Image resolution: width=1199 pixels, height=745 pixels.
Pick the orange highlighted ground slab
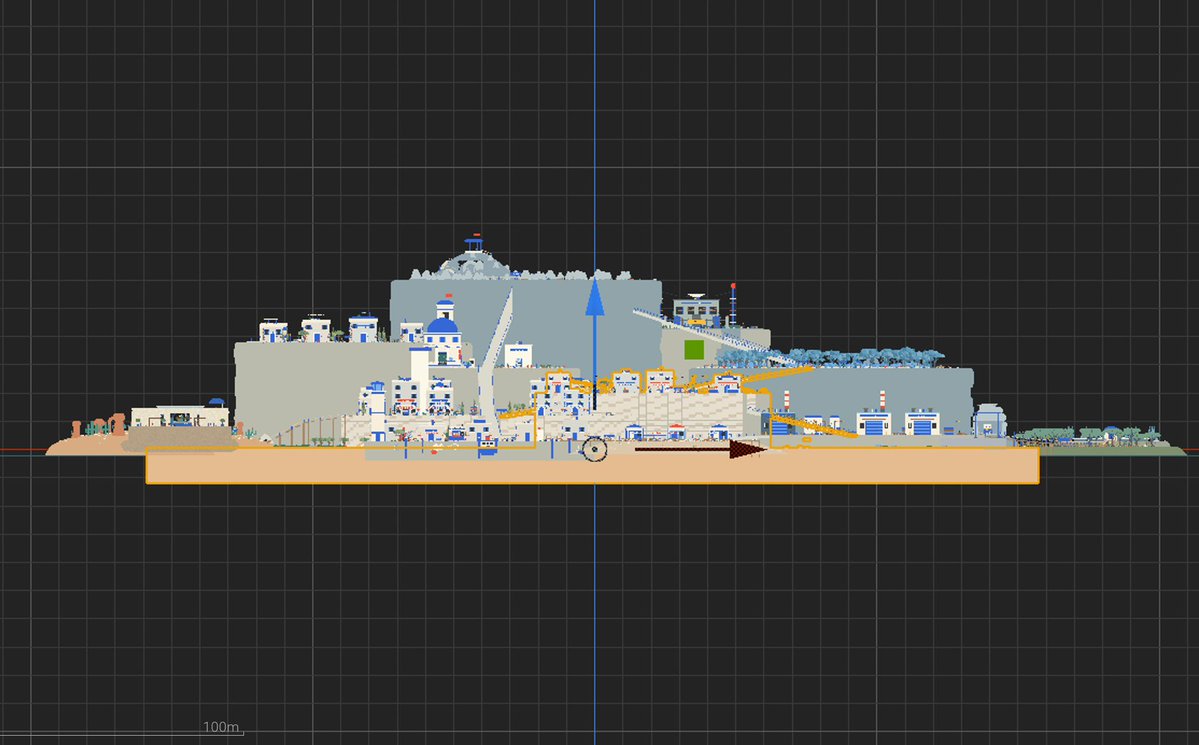point(592,465)
